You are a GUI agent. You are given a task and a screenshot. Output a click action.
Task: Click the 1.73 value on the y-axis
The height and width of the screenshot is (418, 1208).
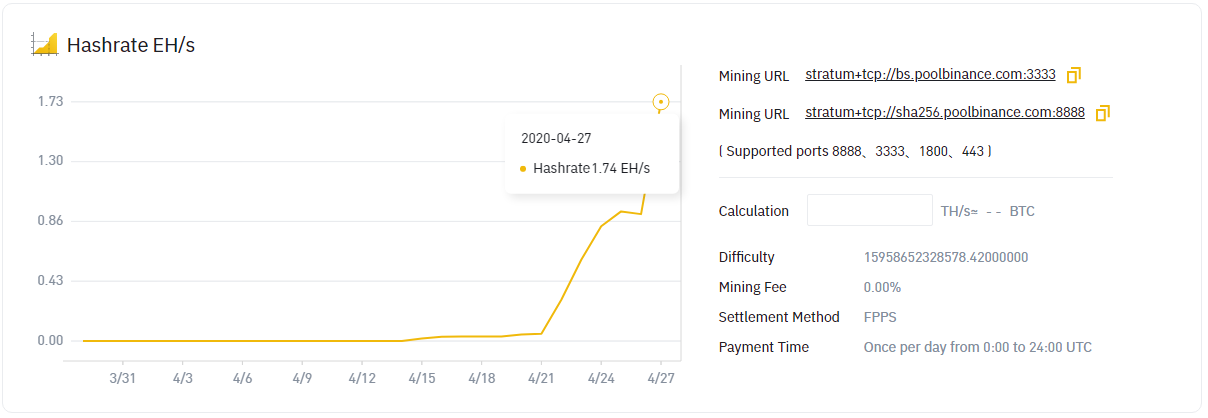(50, 101)
